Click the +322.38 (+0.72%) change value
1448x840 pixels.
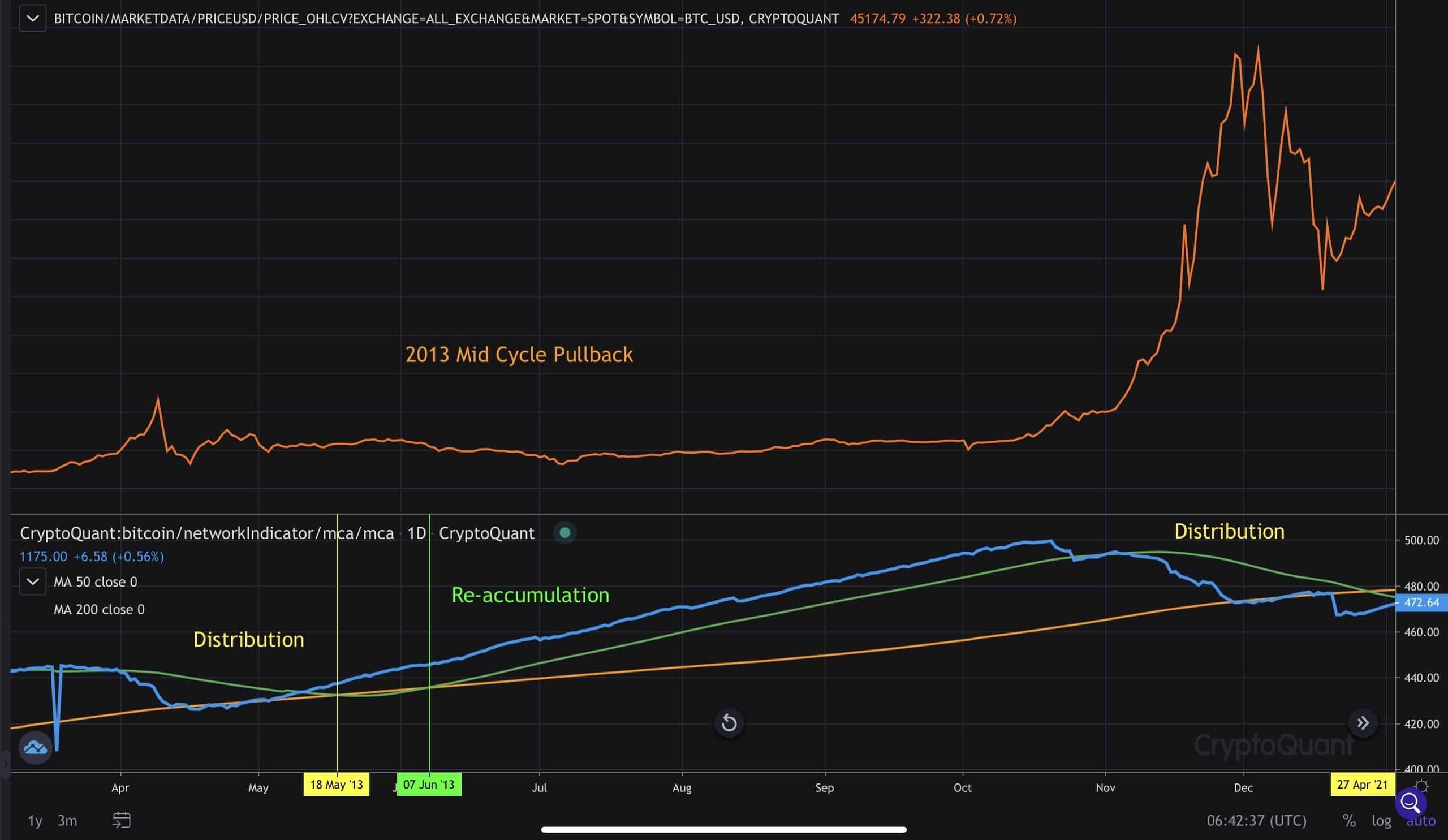click(964, 19)
